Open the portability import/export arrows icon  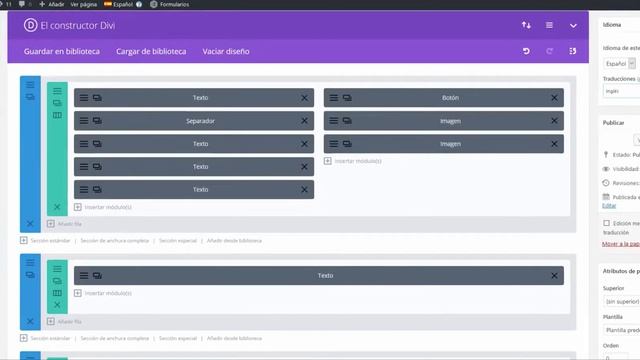(527, 25)
